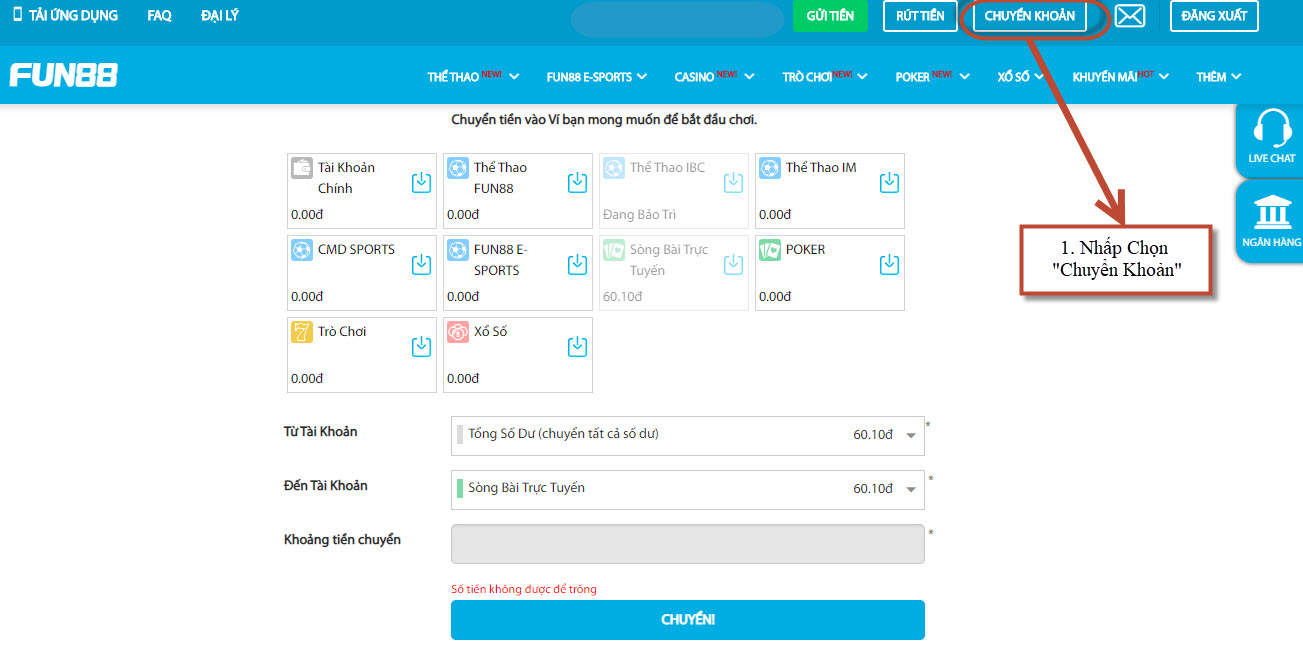This screenshot has height=657, width=1303.
Task: Expand the Casino menu
Action: (714, 77)
